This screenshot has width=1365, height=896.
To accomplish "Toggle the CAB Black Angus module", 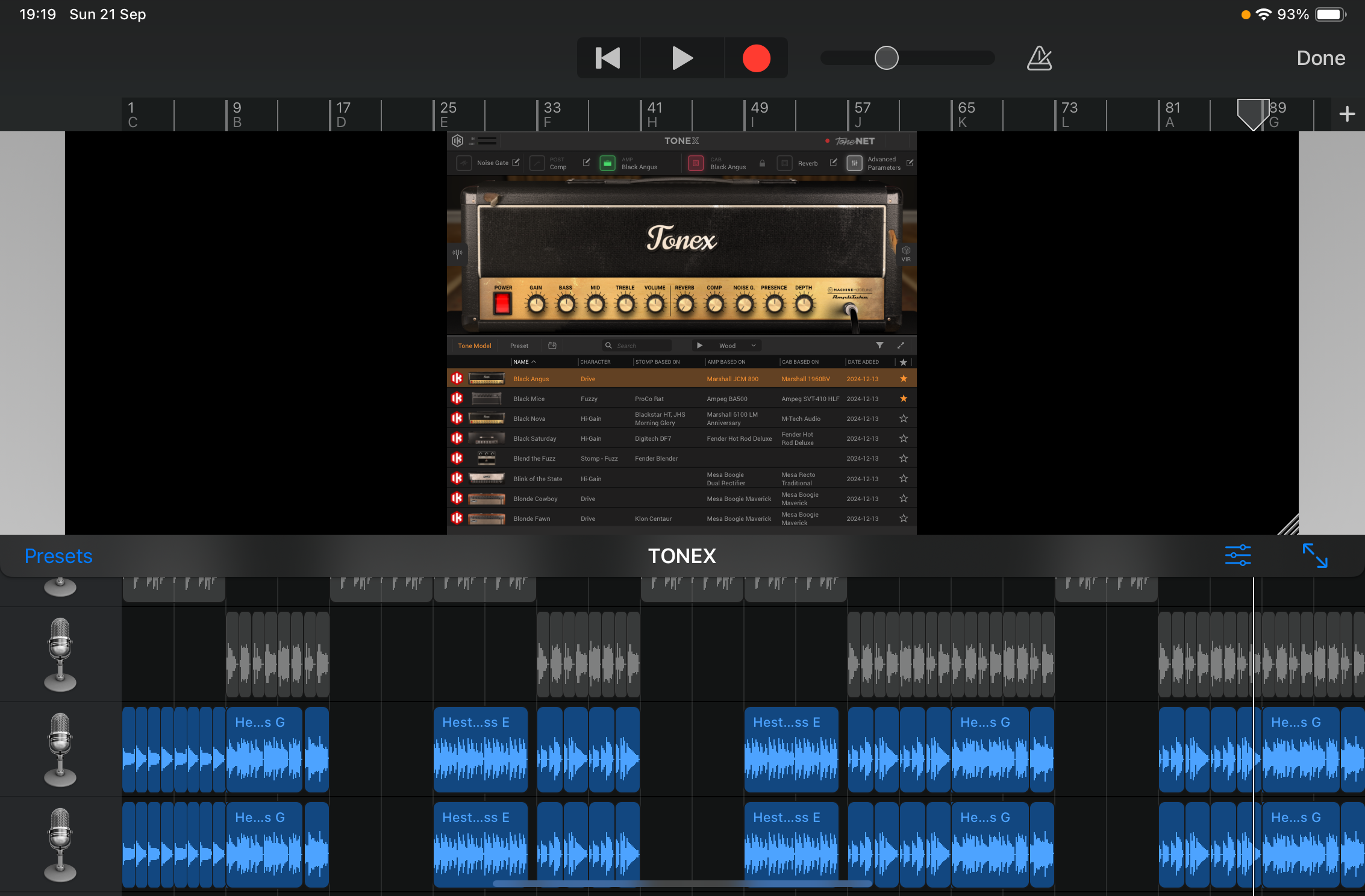I will click(696, 163).
